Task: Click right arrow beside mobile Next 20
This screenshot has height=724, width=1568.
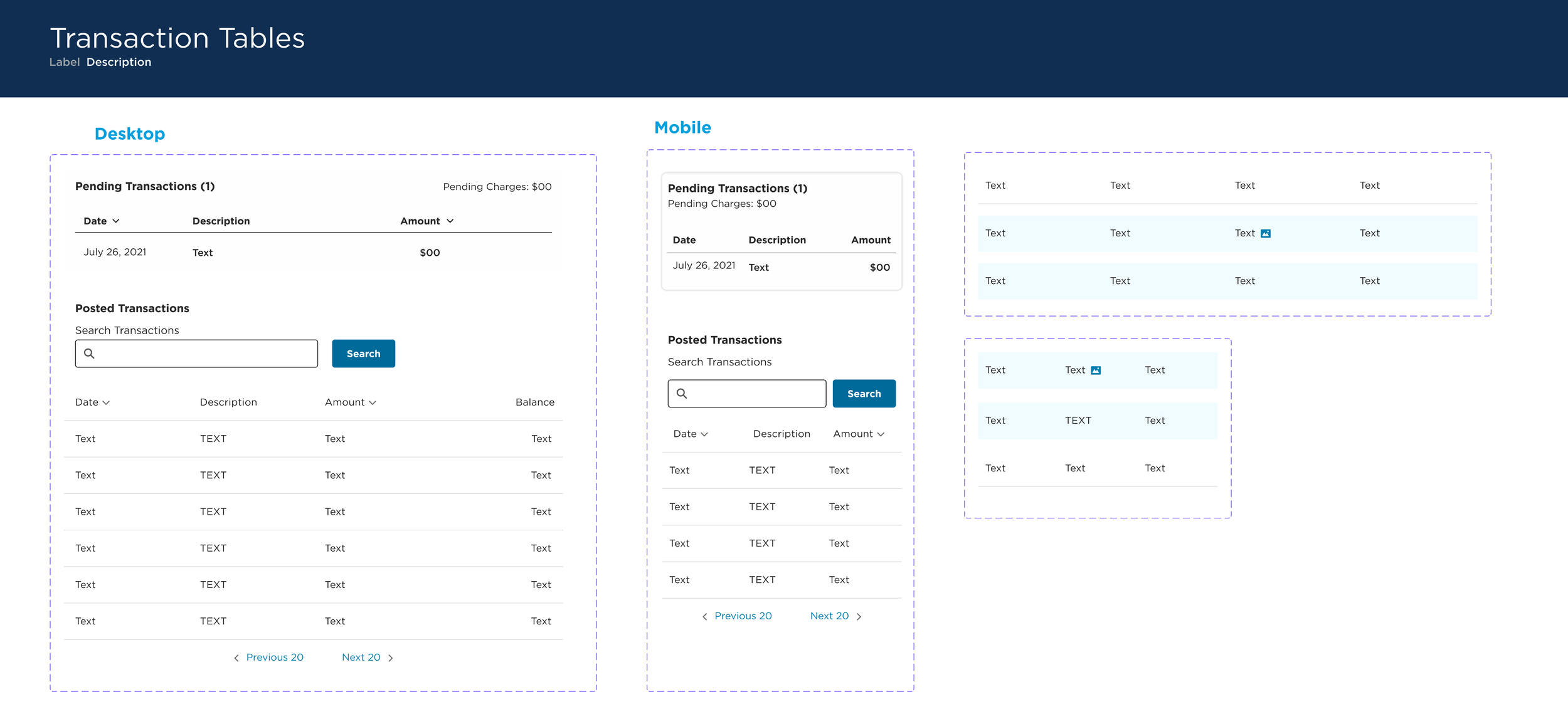Action: click(x=859, y=617)
